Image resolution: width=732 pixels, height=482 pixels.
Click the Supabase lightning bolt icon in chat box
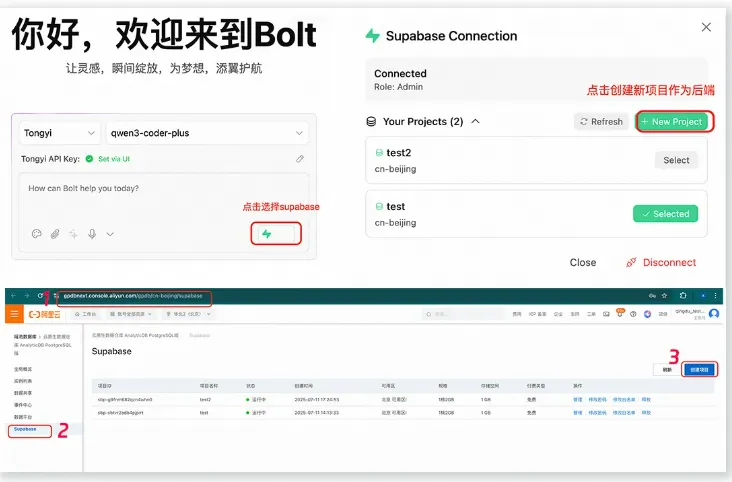267,234
